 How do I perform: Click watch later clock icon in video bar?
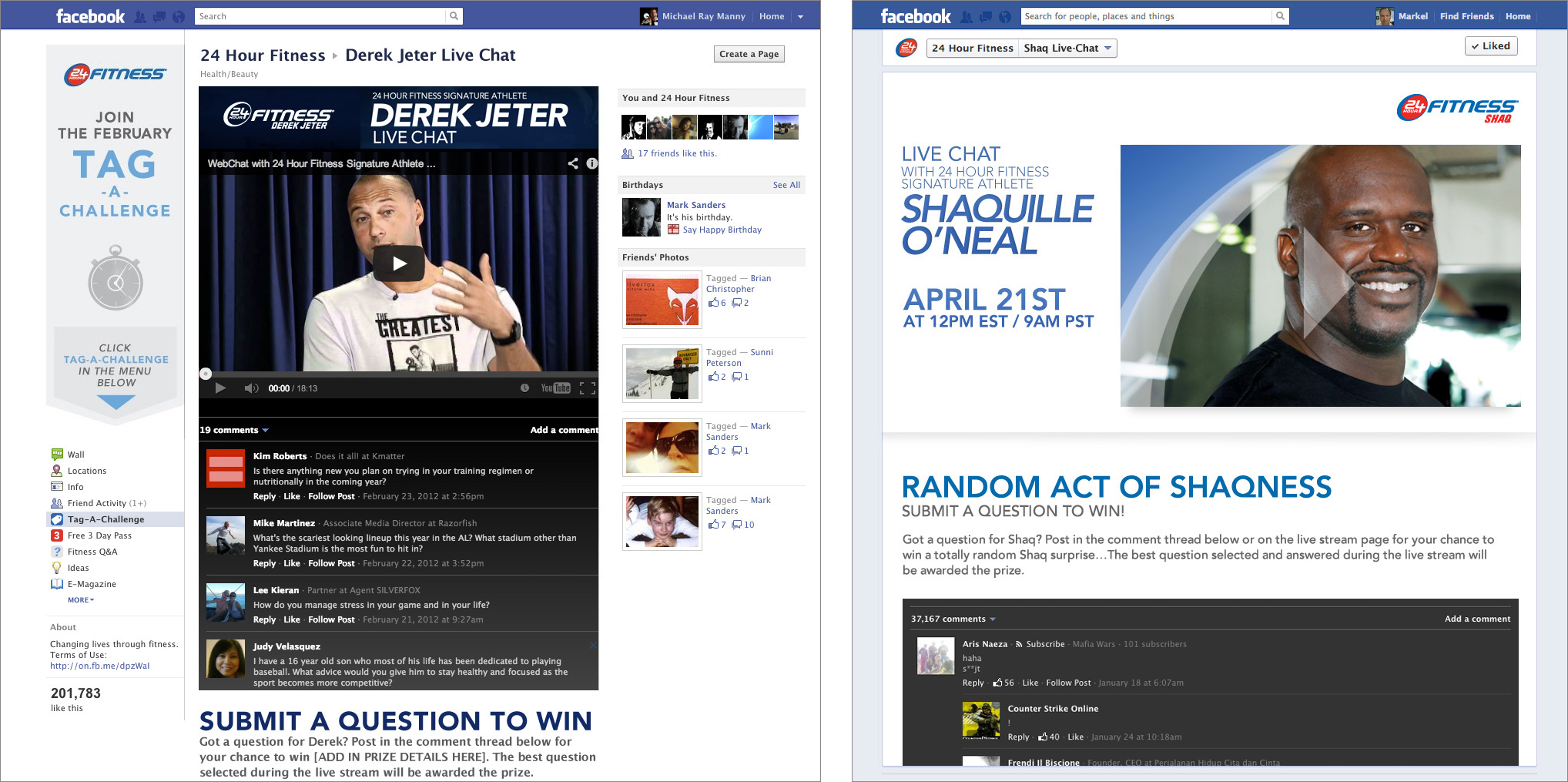click(524, 388)
